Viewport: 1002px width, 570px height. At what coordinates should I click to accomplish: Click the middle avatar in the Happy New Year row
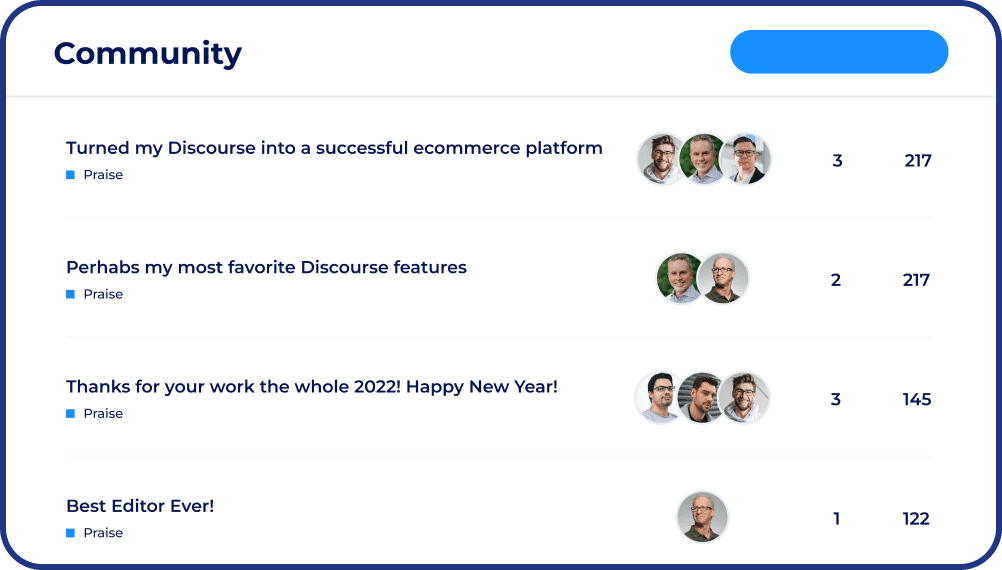(x=702, y=398)
